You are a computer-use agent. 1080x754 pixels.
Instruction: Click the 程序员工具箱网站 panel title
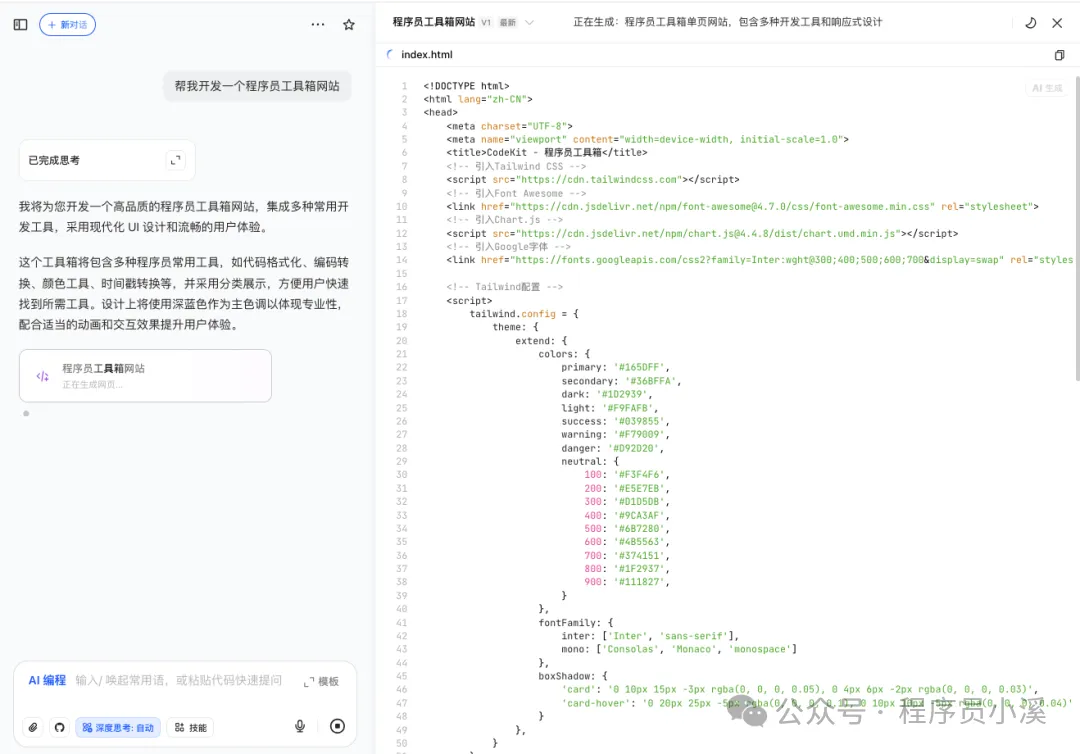(x=434, y=22)
